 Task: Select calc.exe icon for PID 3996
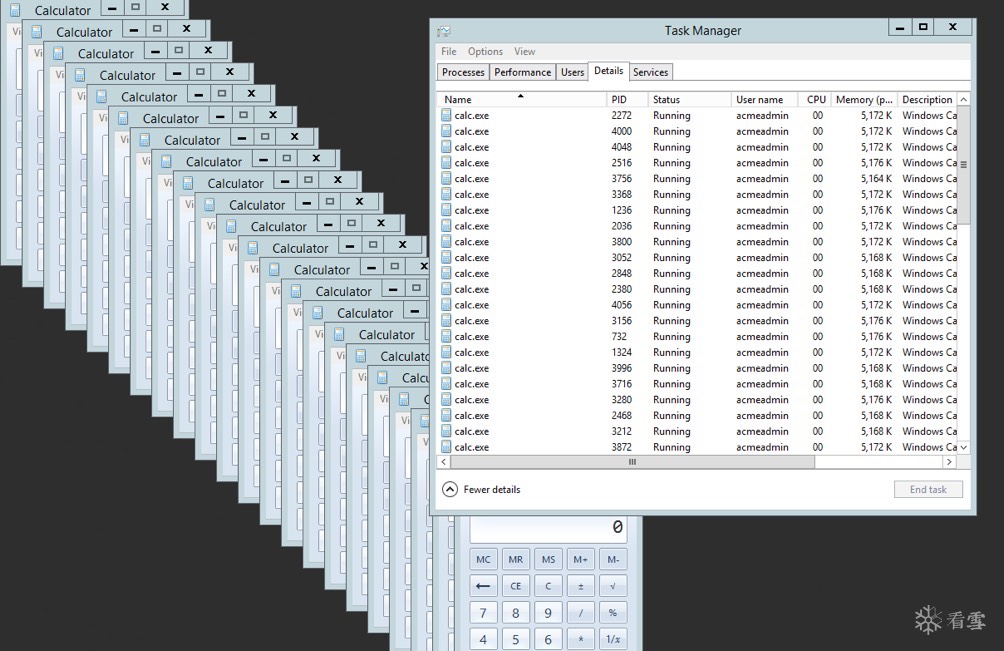click(446, 368)
